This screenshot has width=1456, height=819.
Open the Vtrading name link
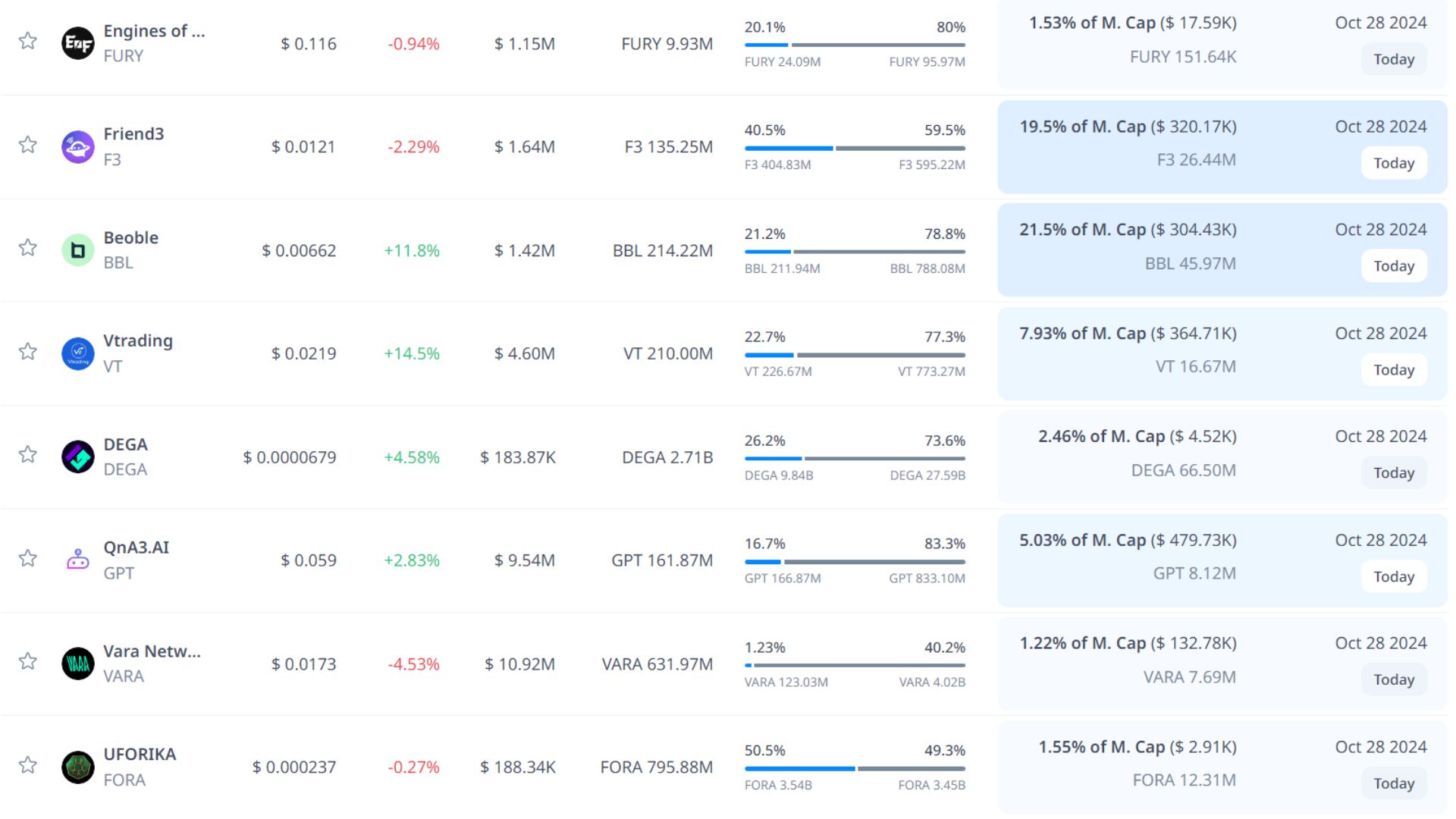[x=138, y=340]
